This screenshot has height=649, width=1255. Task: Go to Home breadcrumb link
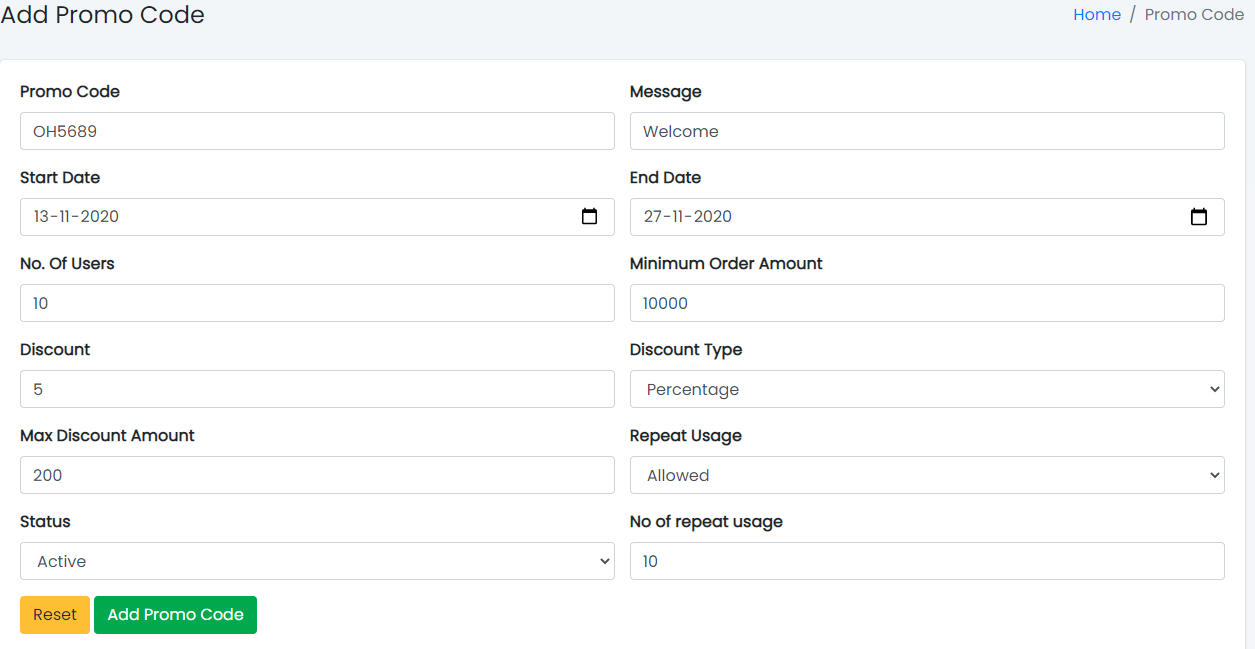point(1097,15)
